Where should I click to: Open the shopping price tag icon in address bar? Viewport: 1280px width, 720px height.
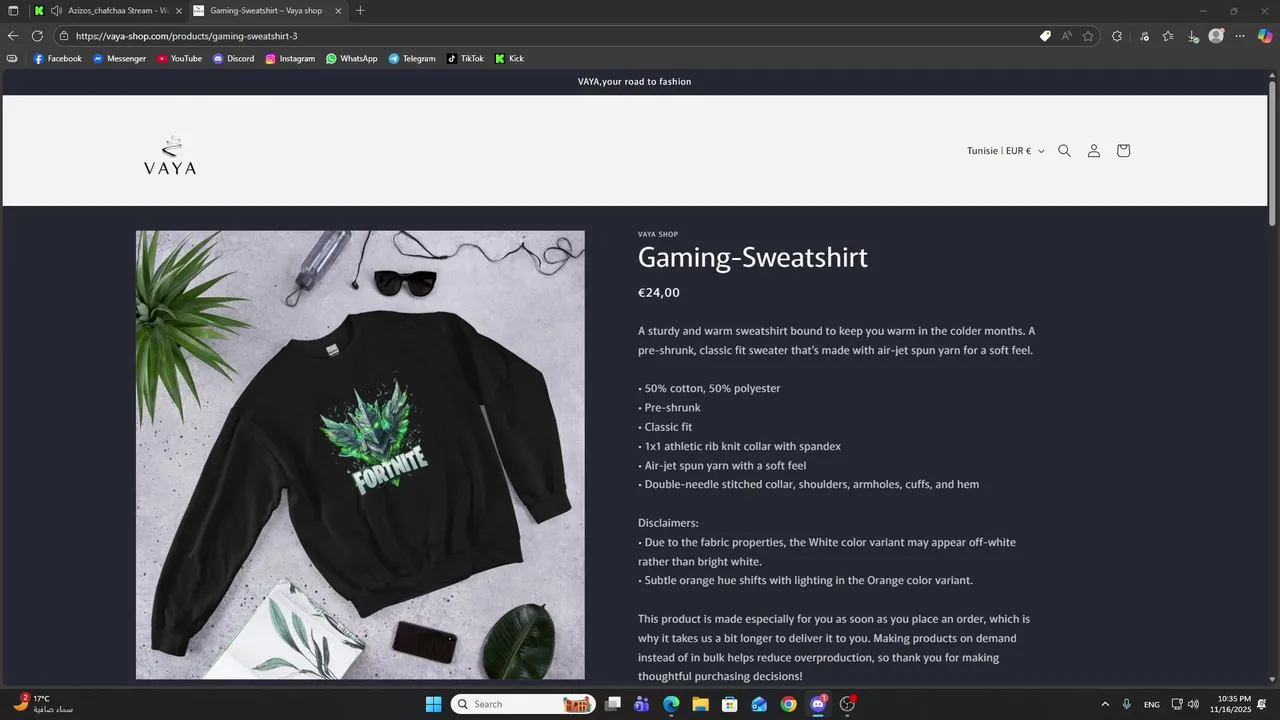click(1045, 36)
